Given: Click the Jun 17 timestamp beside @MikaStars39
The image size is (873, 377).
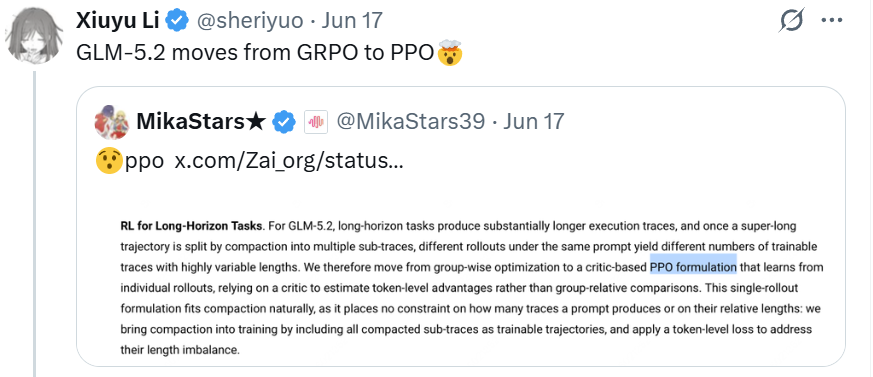Looking at the screenshot, I should (x=533, y=121).
